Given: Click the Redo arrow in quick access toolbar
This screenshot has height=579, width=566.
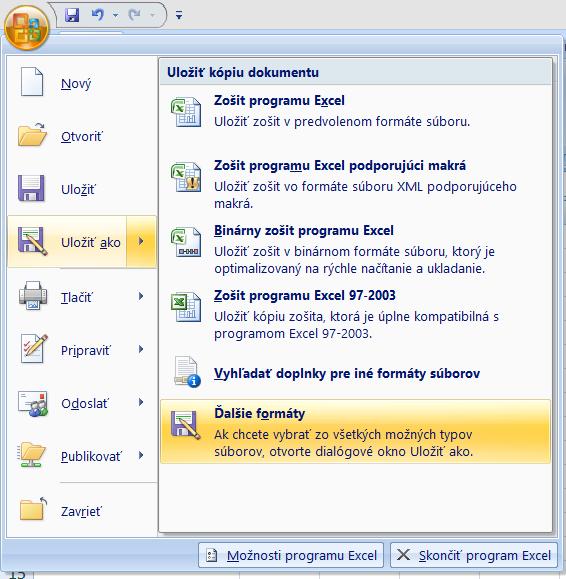Looking at the screenshot, I should [x=134, y=15].
